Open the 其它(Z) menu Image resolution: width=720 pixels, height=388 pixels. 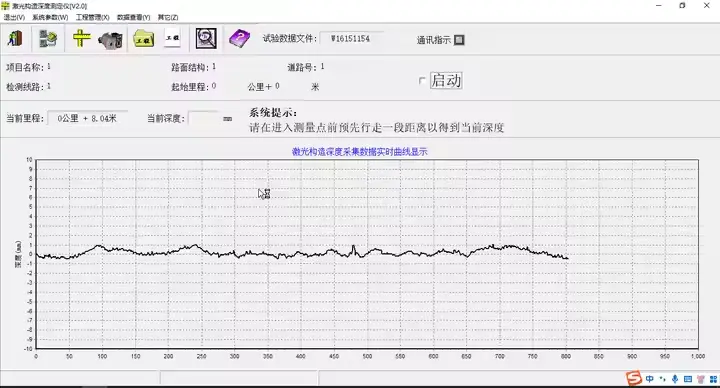coord(168,17)
